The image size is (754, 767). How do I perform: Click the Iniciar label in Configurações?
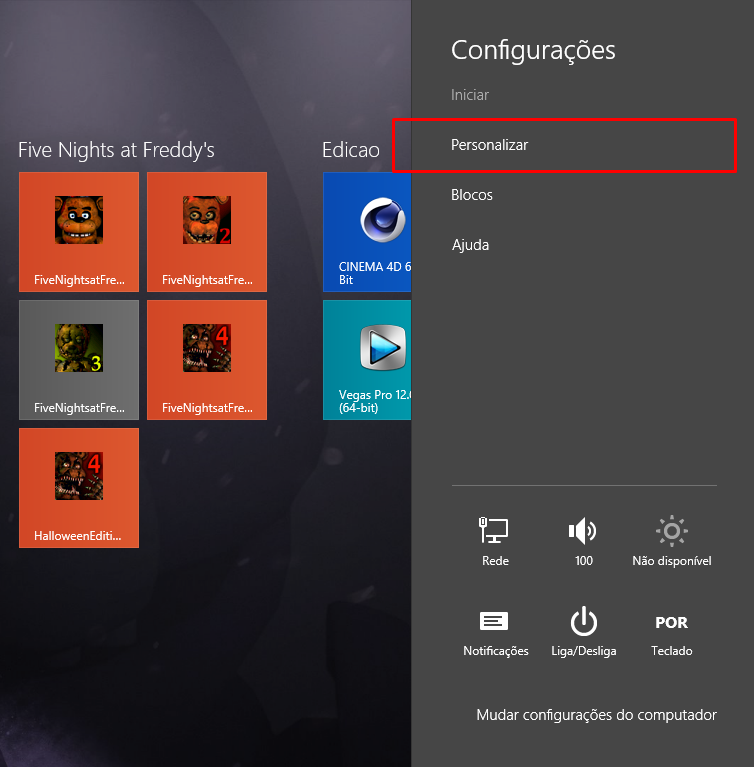point(470,95)
